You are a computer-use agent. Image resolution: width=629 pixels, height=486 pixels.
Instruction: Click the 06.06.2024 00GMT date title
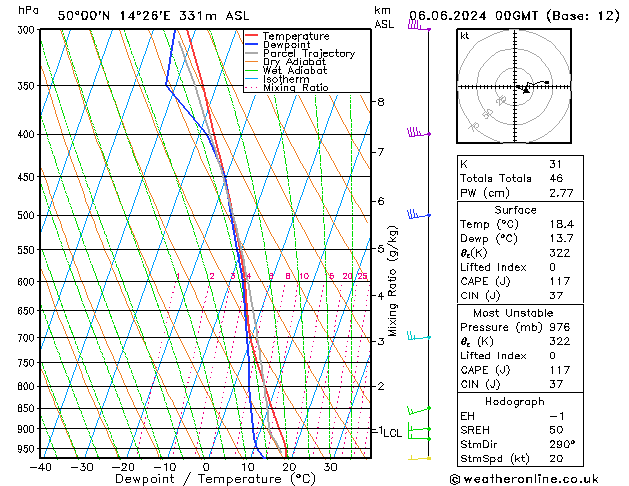(473, 16)
